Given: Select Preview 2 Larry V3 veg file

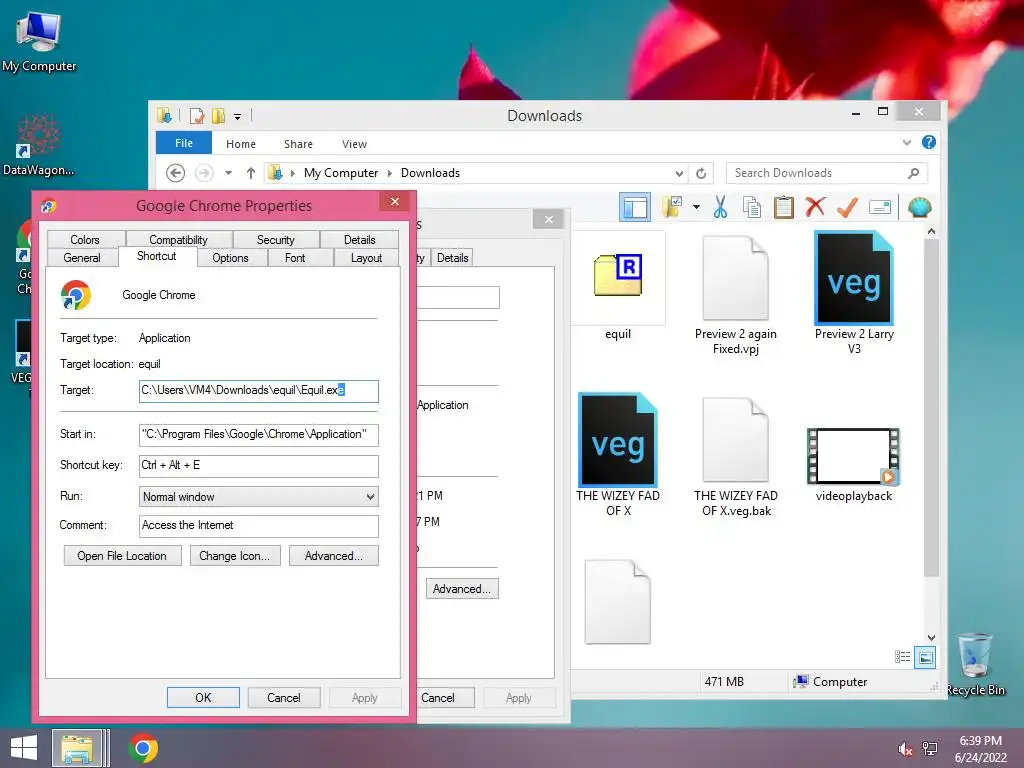Looking at the screenshot, I should pyautogui.click(x=854, y=294).
